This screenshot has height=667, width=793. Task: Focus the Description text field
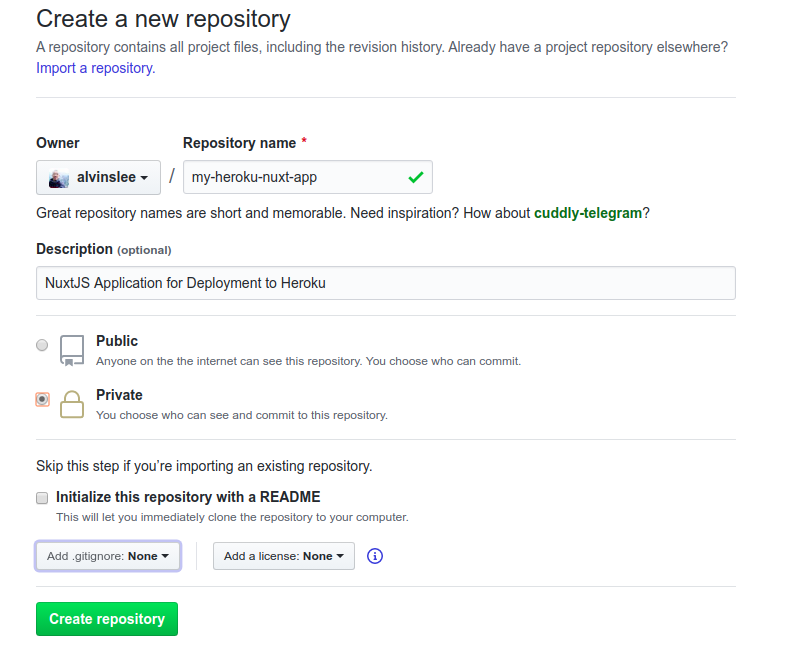(x=385, y=283)
